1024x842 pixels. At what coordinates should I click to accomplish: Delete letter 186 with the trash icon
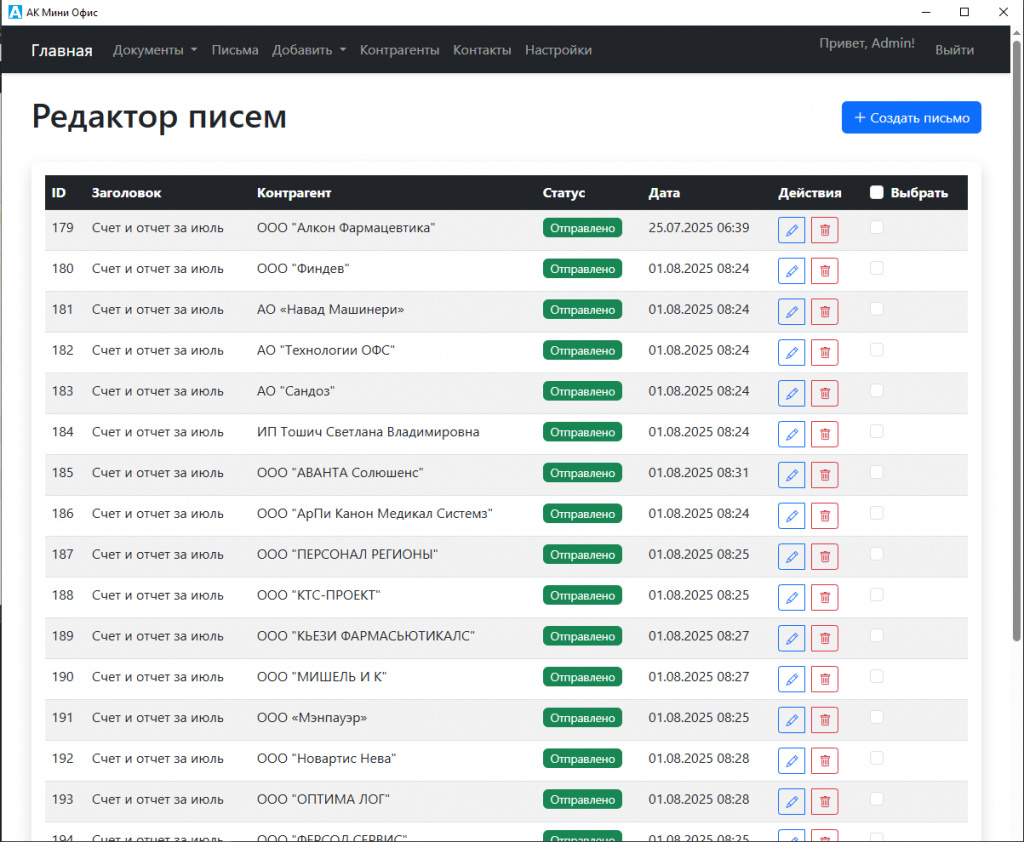pyautogui.click(x=824, y=515)
